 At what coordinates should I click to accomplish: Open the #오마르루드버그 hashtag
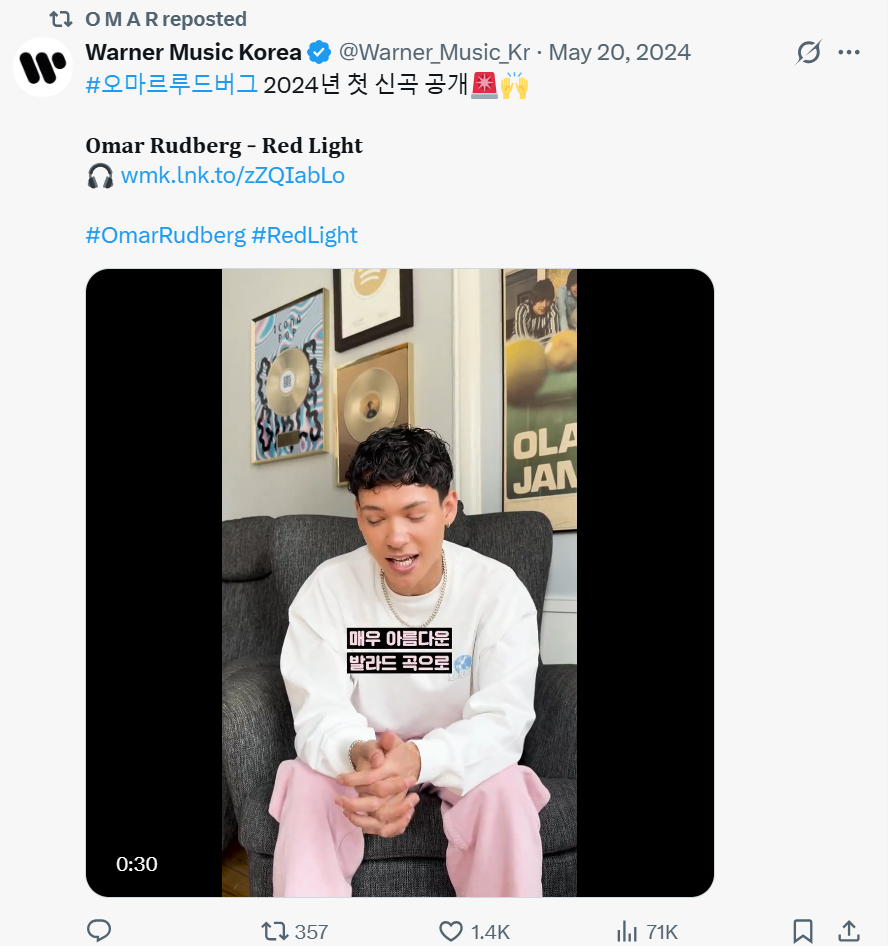(x=171, y=85)
